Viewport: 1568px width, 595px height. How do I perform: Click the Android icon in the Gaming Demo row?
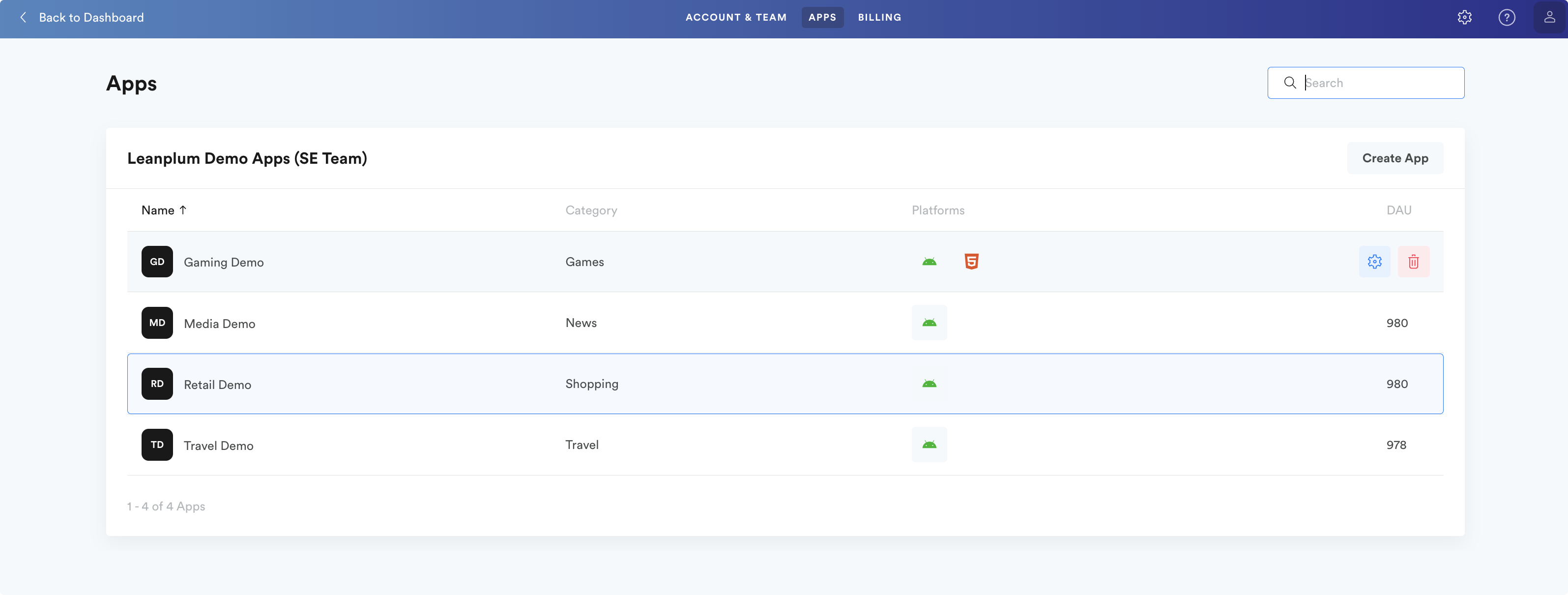coord(929,262)
